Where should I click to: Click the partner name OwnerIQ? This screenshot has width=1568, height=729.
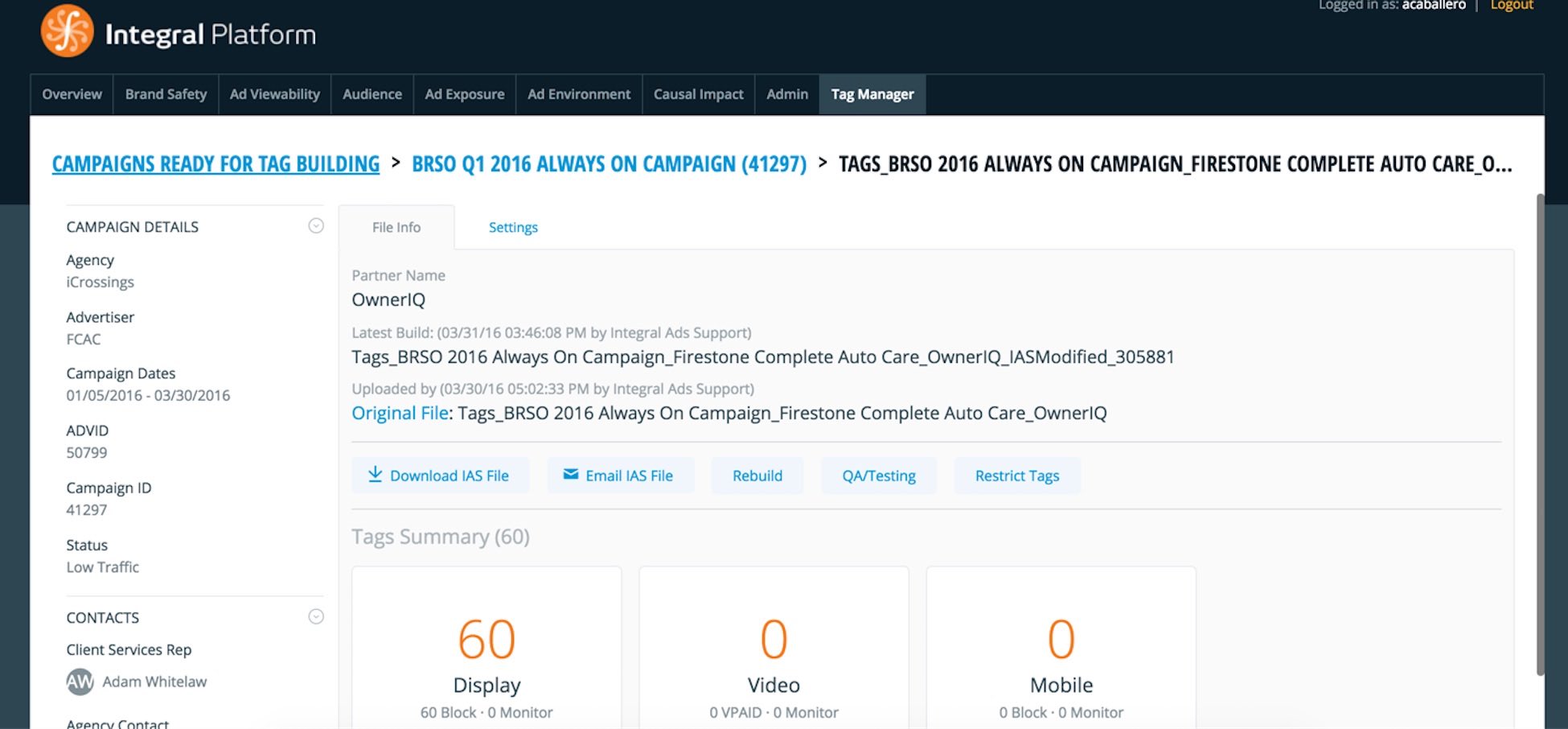(x=388, y=299)
